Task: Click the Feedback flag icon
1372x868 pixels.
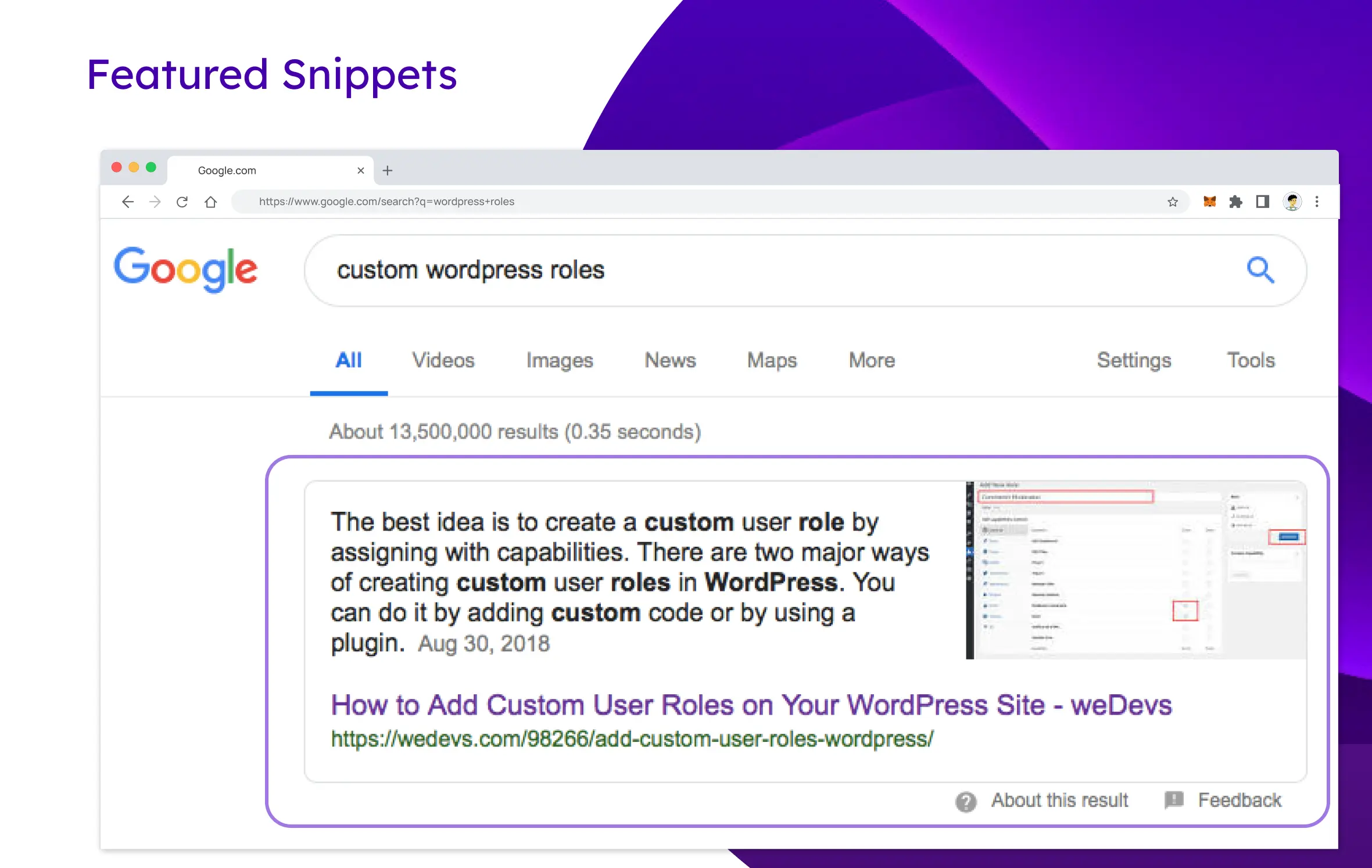Action: (x=1174, y=800)
